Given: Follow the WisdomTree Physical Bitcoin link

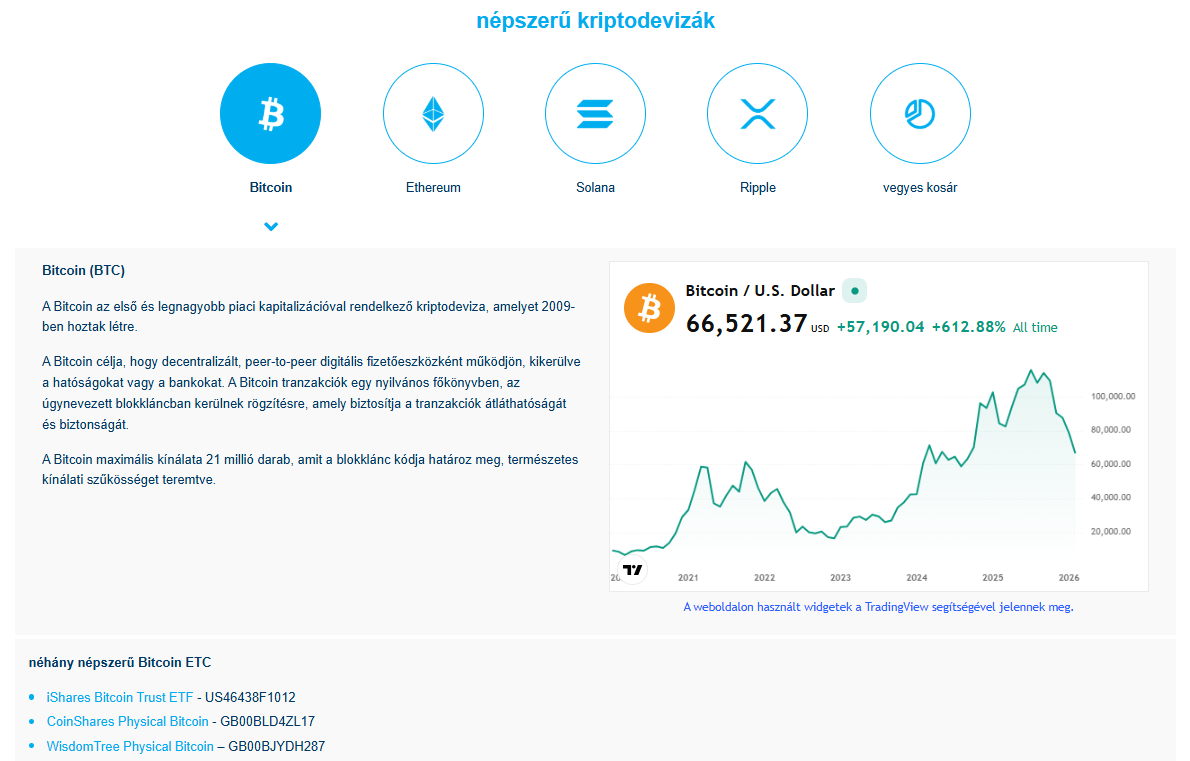Looking at the screenshot, I should point(130,746).
